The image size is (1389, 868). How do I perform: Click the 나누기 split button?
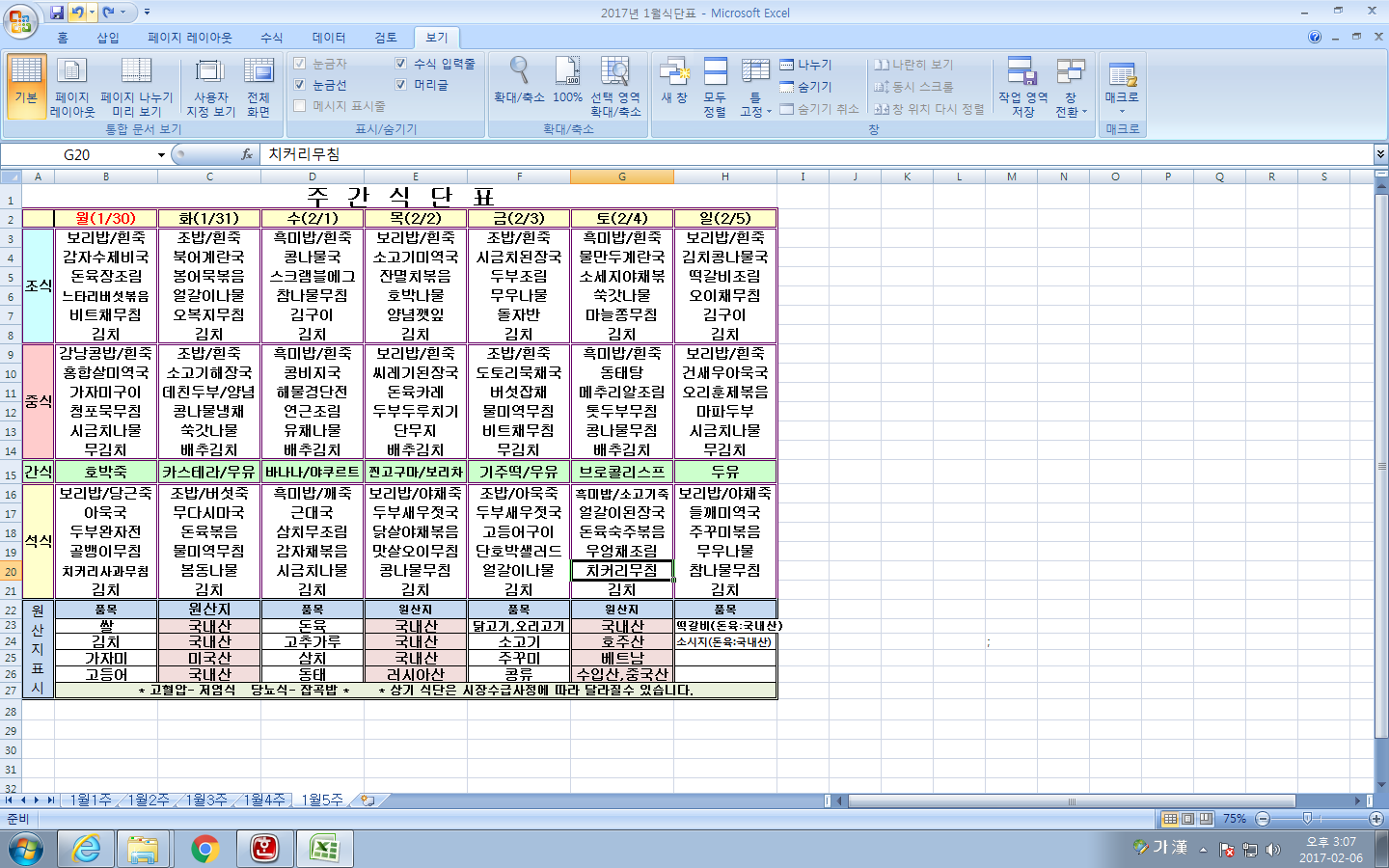(806, 65)
